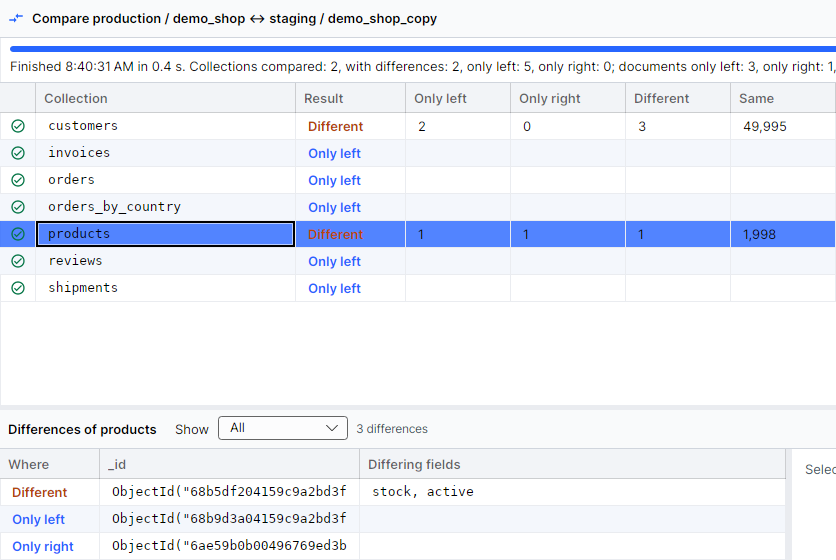836x560 pixels.
Task: Select the invoices collection name
Action: (x=79, y=153)
